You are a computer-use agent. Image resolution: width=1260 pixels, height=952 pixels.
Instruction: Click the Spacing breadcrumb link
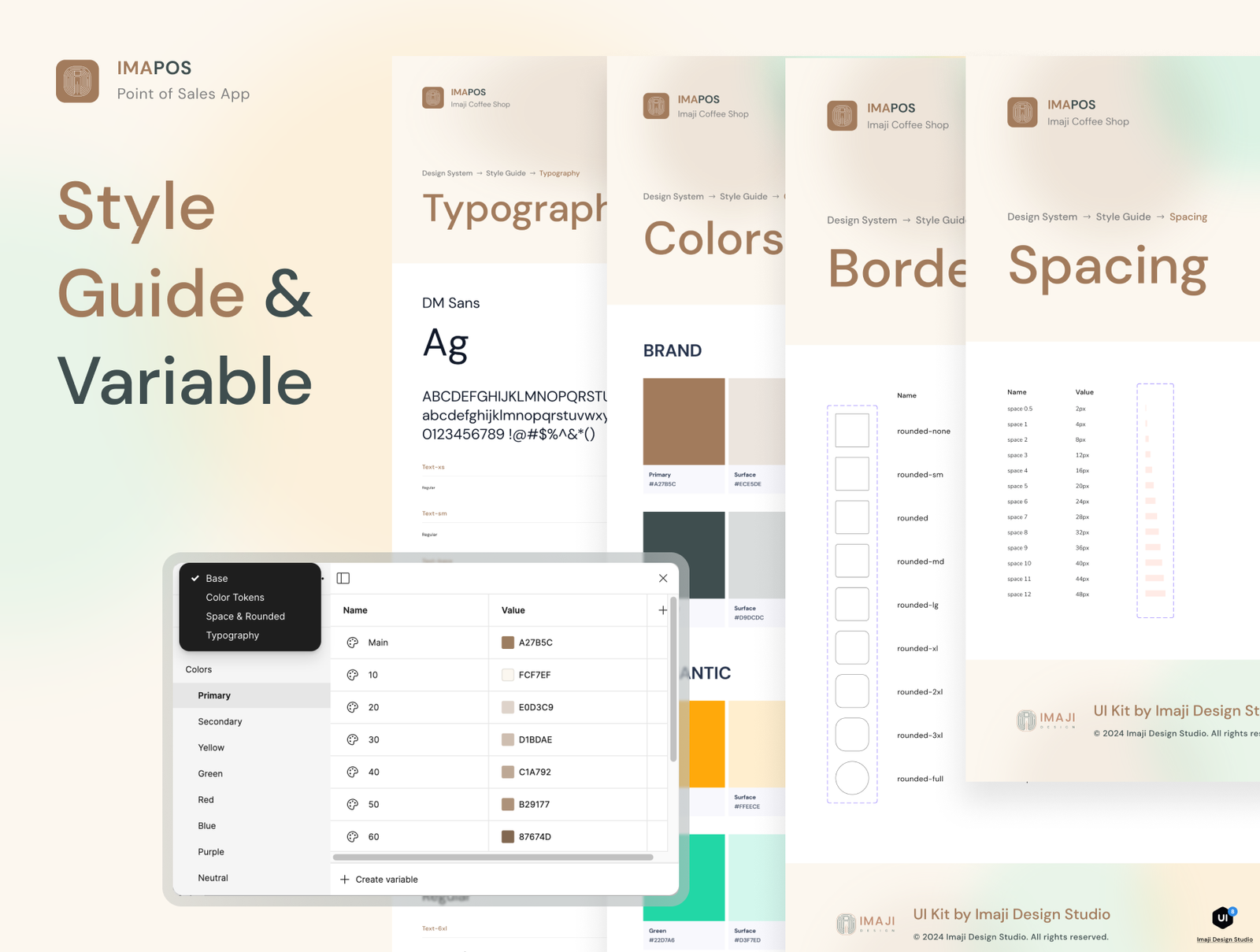[1188, 217]
